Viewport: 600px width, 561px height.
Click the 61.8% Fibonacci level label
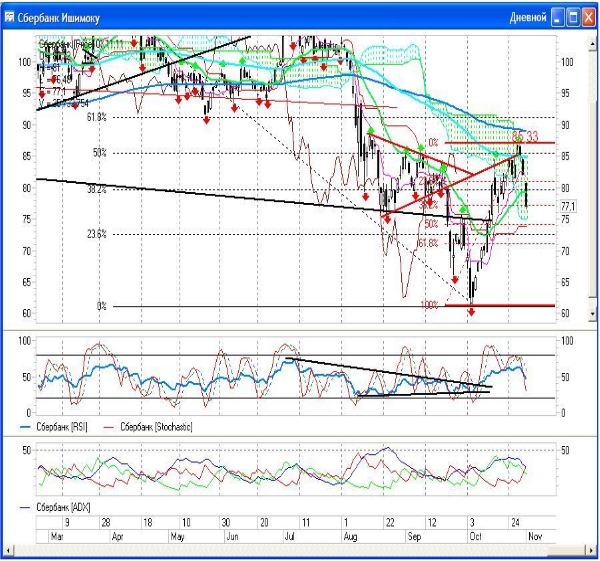pos(96,117)
